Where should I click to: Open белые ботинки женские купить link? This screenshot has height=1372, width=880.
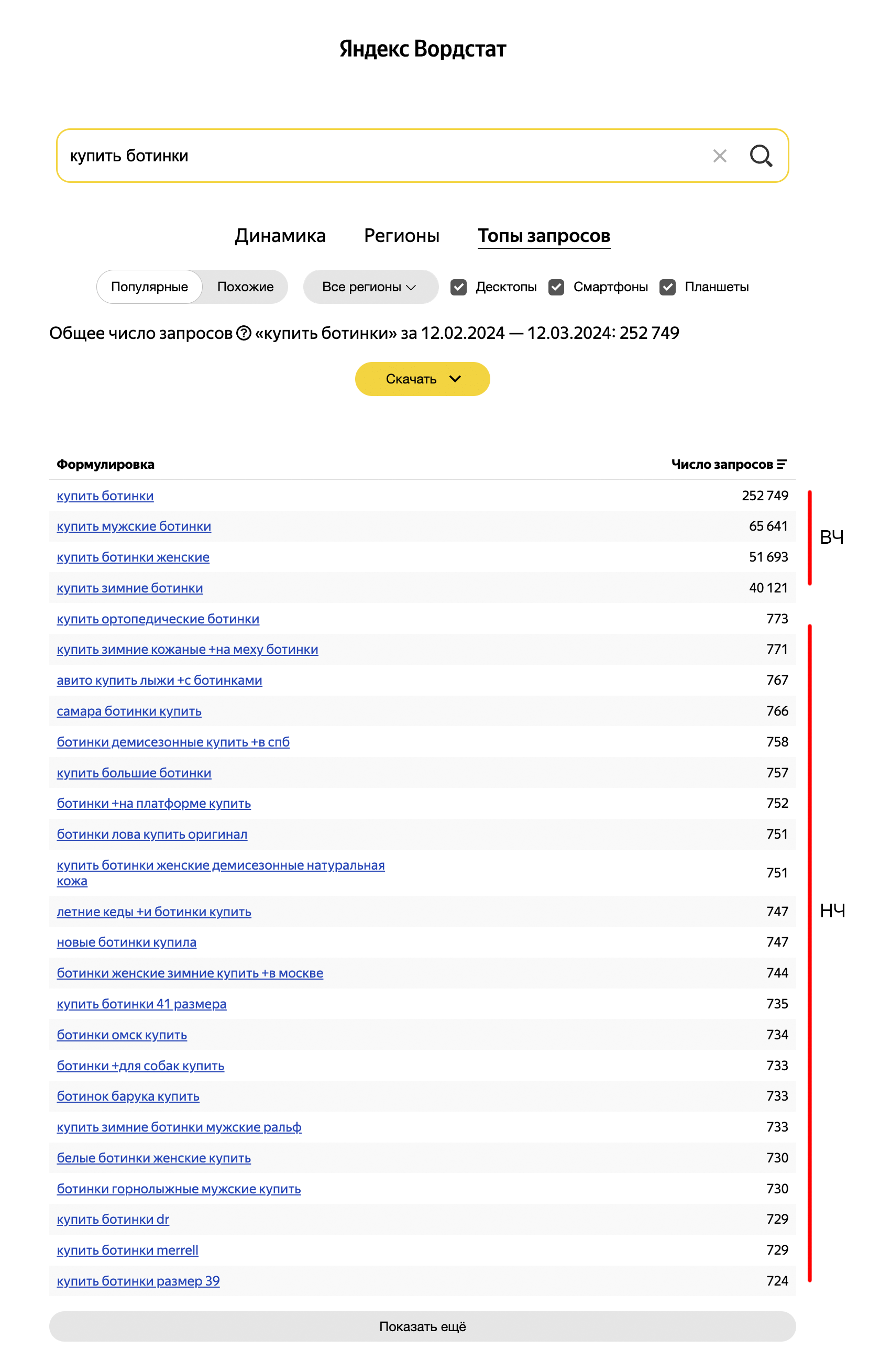coord(153,1158)
